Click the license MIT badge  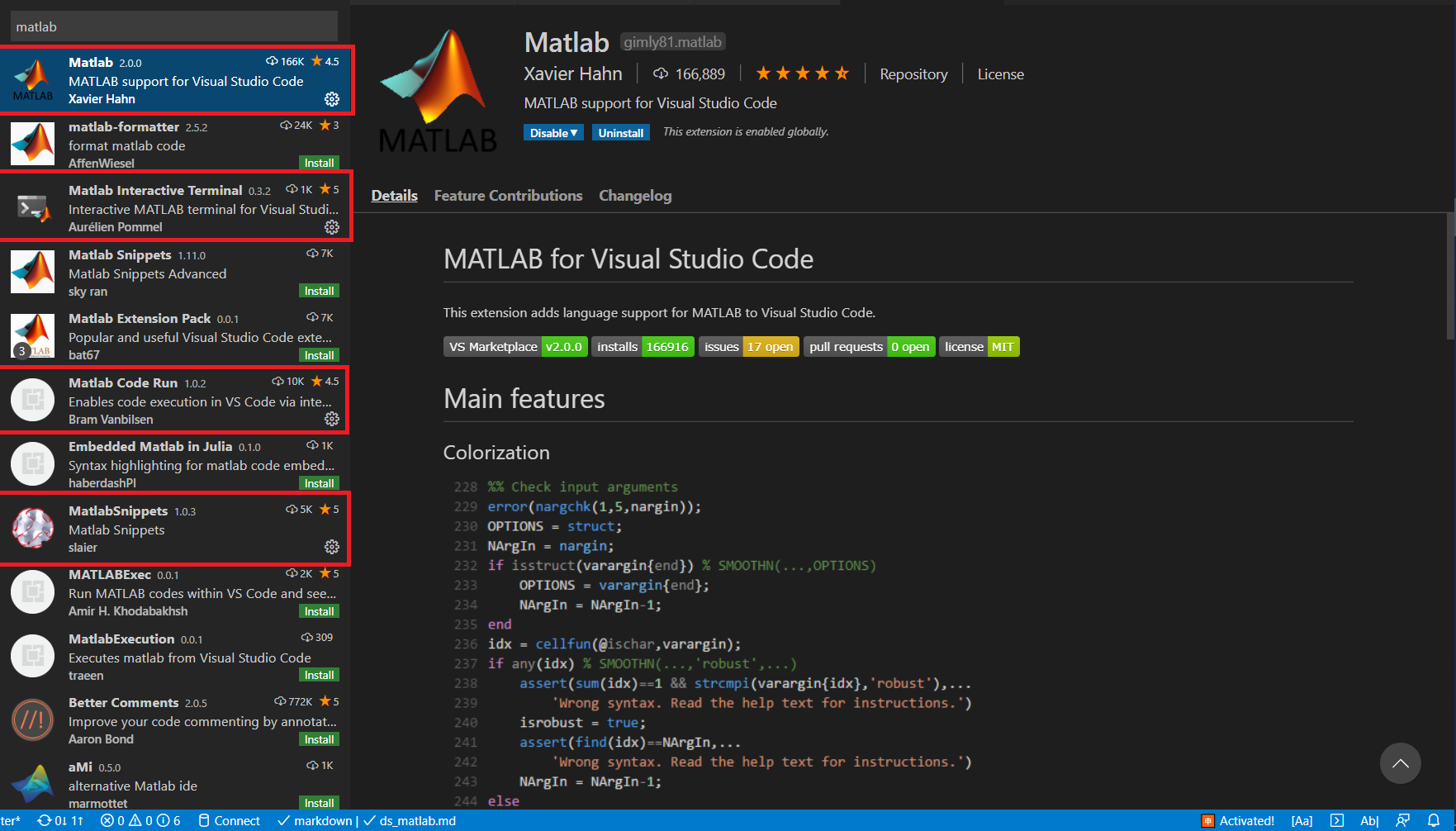coord(979,347)
